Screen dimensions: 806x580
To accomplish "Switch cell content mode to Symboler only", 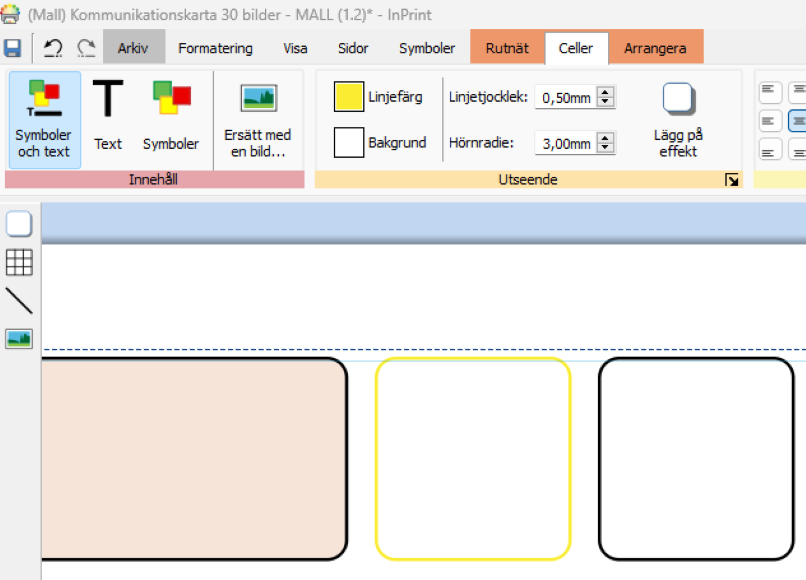I will (171, 117).
